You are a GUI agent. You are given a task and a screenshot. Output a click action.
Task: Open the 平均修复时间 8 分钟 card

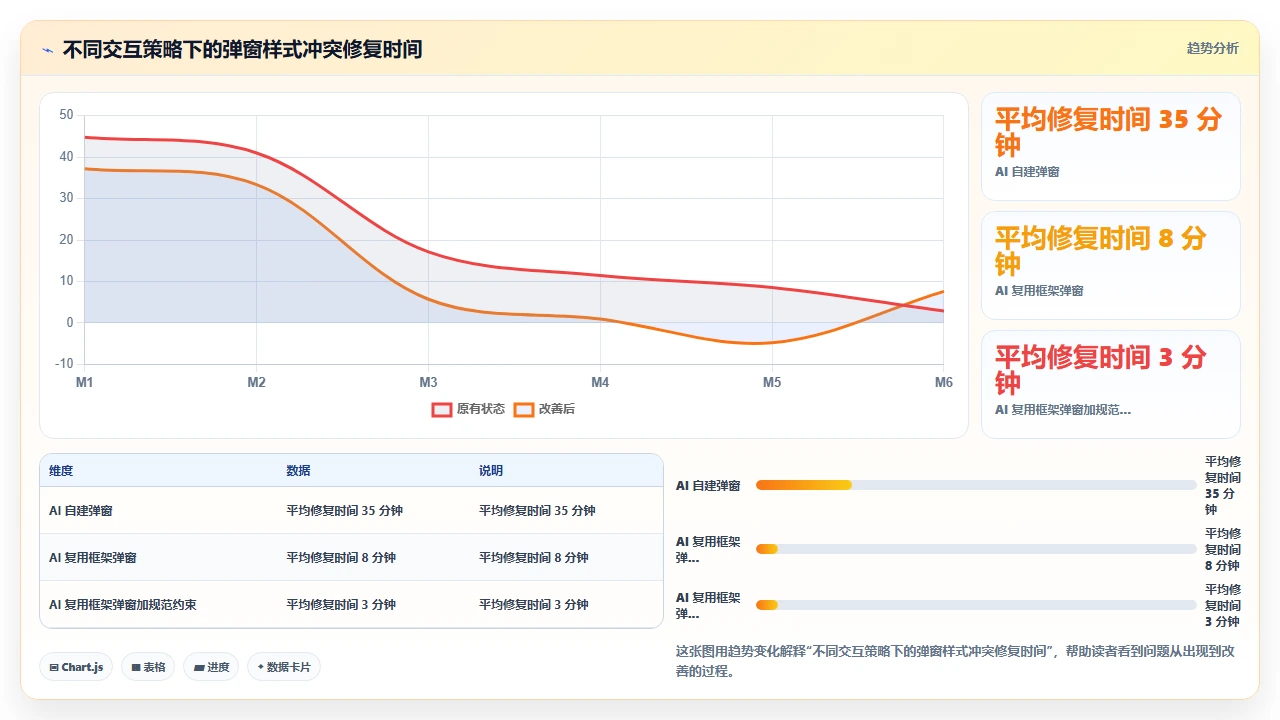point(1111,266)
